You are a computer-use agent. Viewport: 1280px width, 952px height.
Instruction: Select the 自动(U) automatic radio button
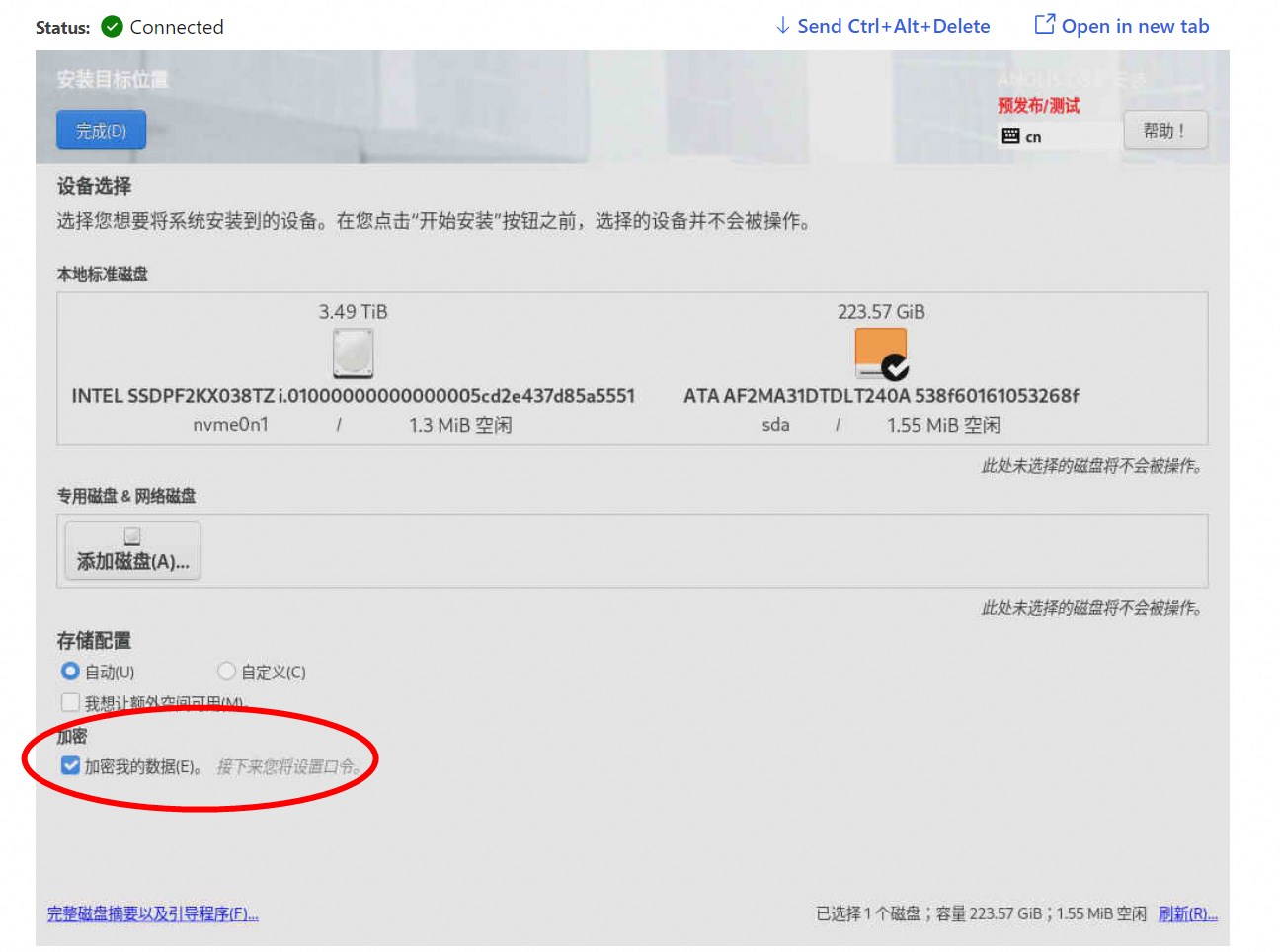coord(70,672)
